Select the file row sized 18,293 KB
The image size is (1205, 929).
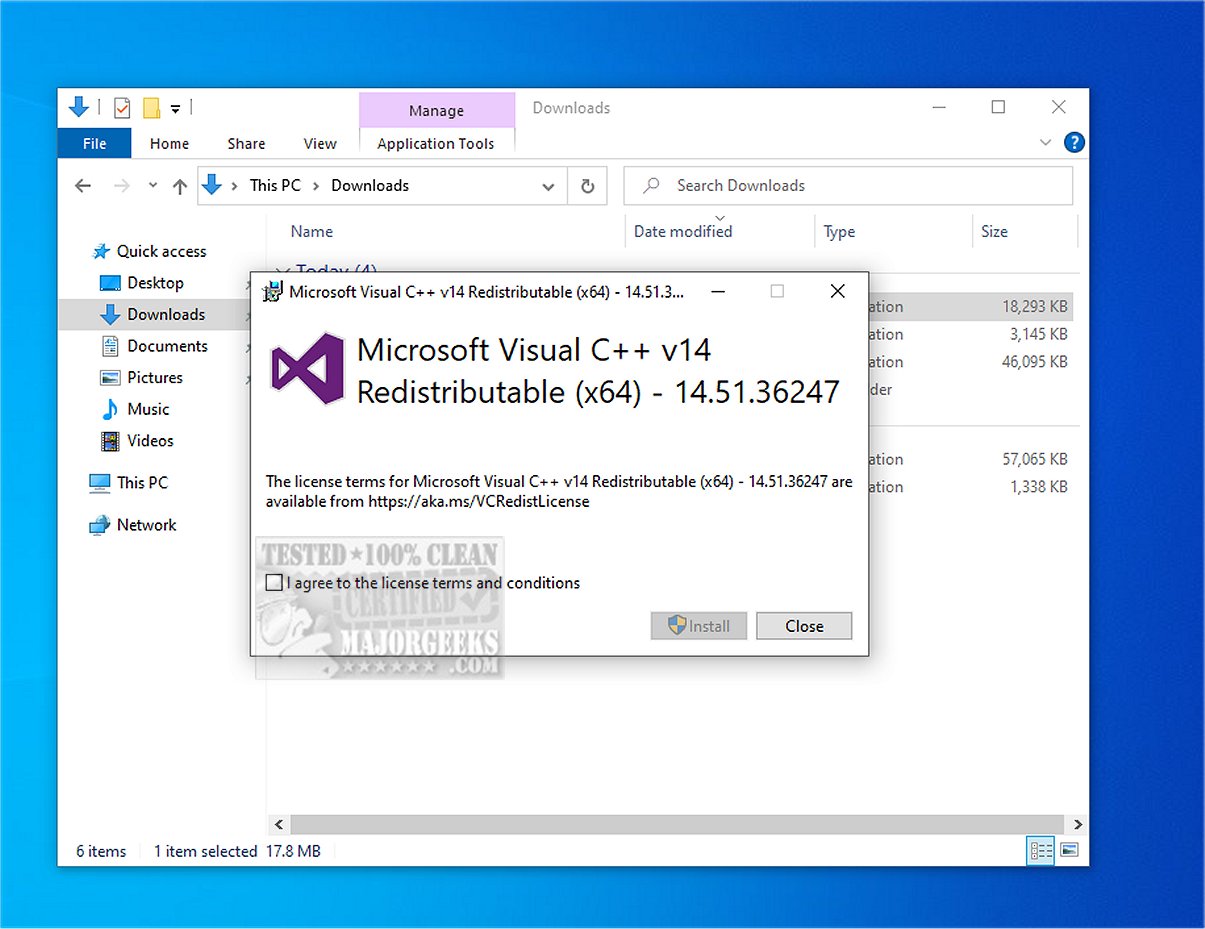(x=970, y=307)
